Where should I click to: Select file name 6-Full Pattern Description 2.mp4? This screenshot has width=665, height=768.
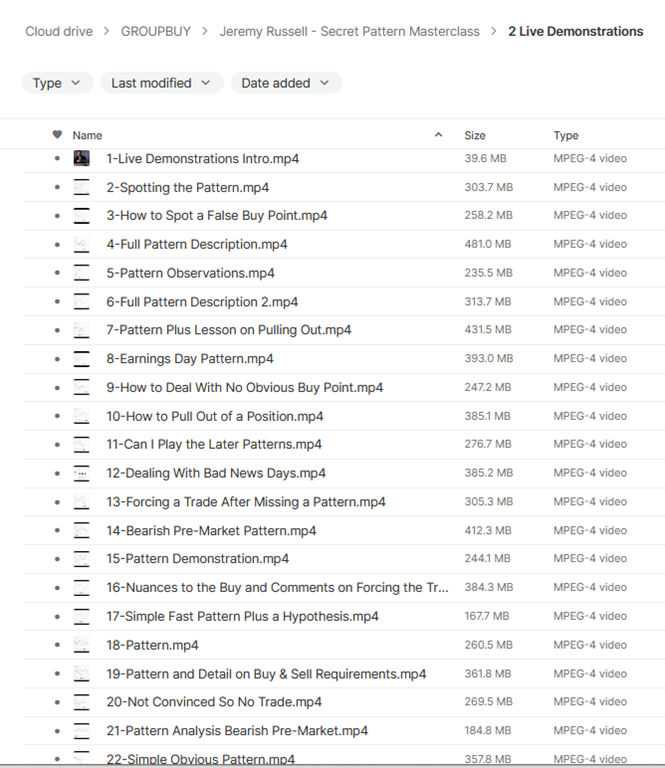pos(202,302)
